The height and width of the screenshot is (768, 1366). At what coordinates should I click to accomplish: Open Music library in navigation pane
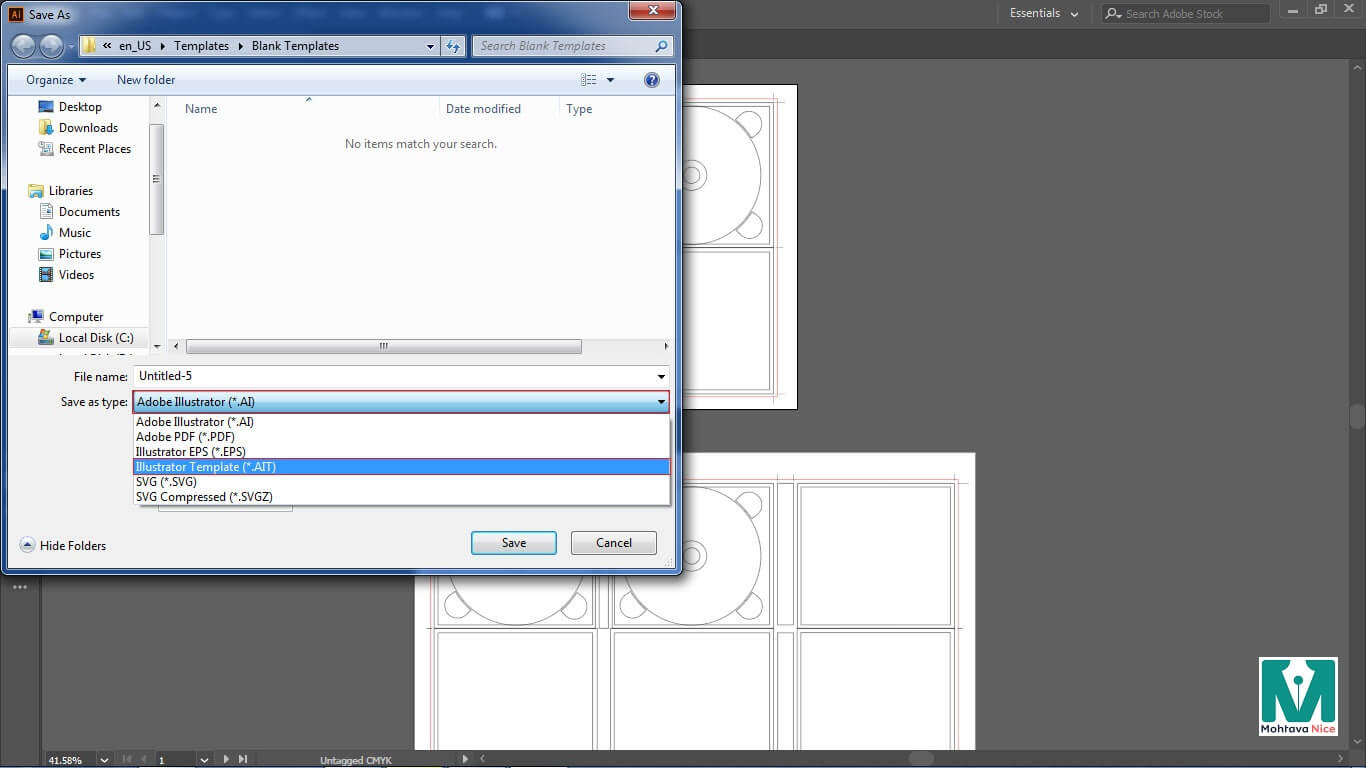pos(74,233)
